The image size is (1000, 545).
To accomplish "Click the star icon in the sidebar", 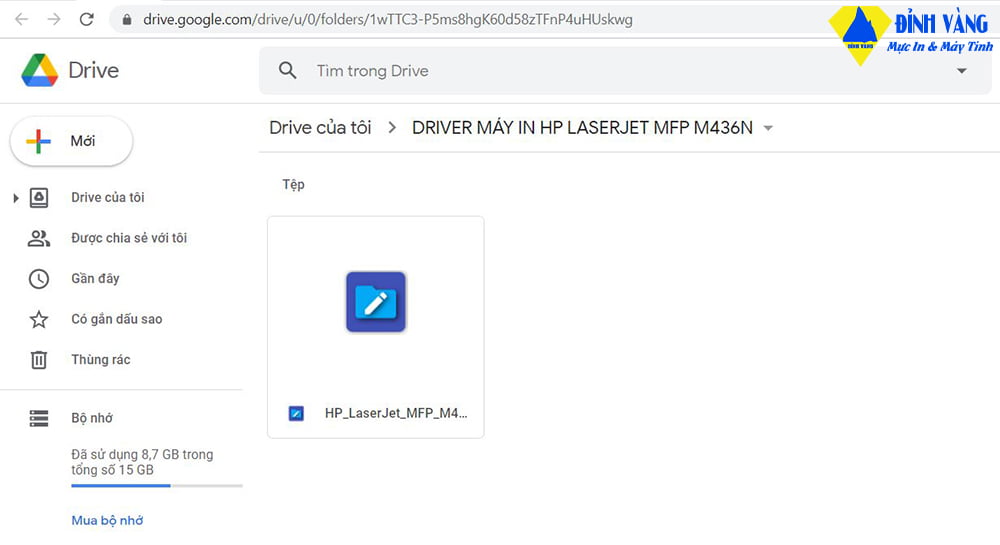I will click(39, 319).
